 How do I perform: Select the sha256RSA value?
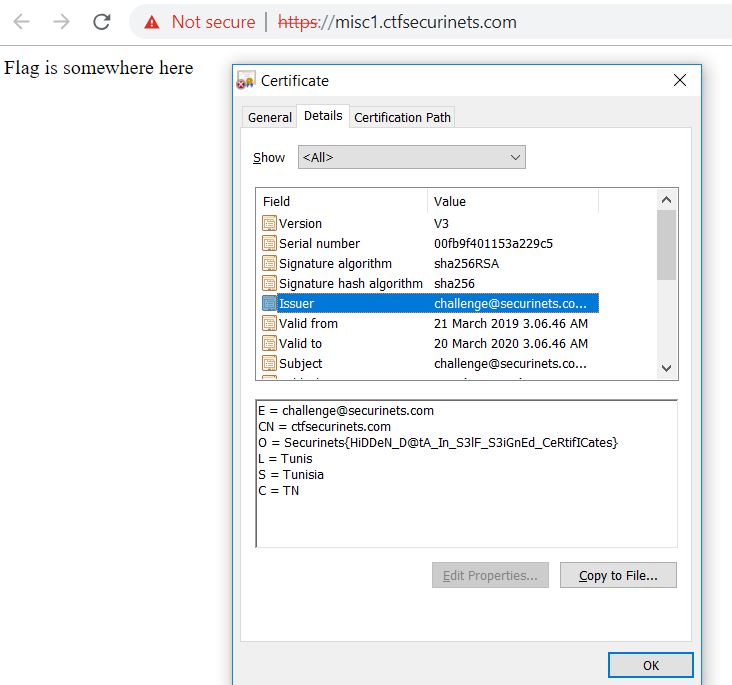(466, 263)
